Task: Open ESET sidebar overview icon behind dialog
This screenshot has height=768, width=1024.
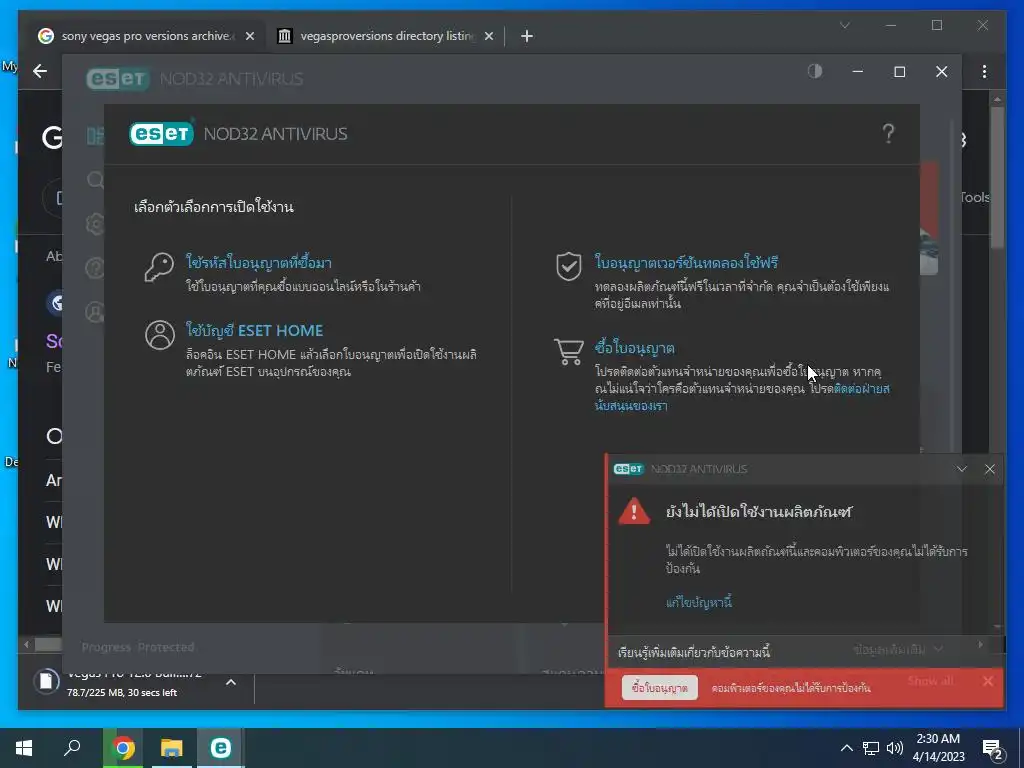Action: pos(95,136)
